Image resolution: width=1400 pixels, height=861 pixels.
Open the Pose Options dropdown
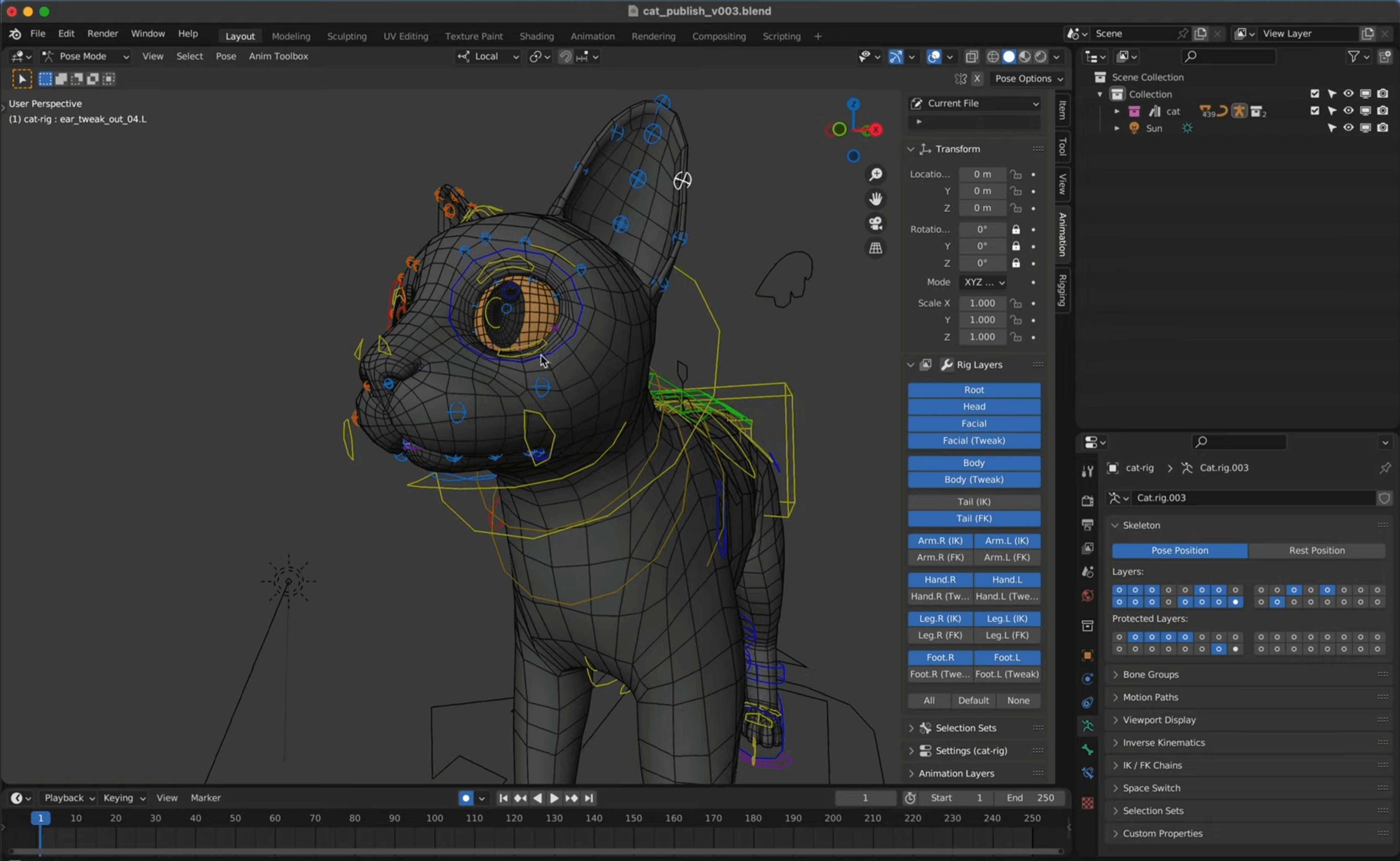coord(1028,78)
